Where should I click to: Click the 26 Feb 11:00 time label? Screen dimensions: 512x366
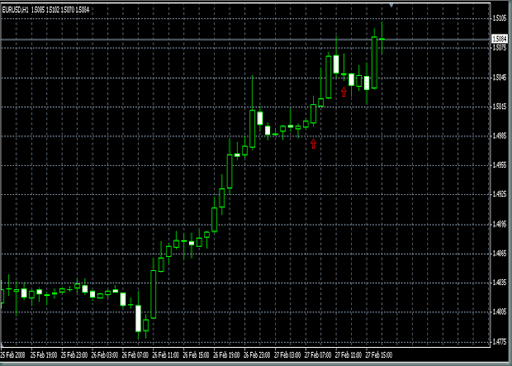point(166,355)
